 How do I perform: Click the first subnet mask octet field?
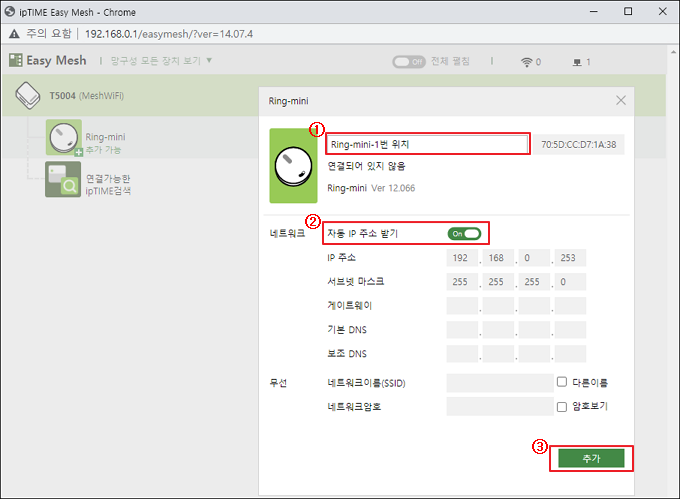(462, 282)
